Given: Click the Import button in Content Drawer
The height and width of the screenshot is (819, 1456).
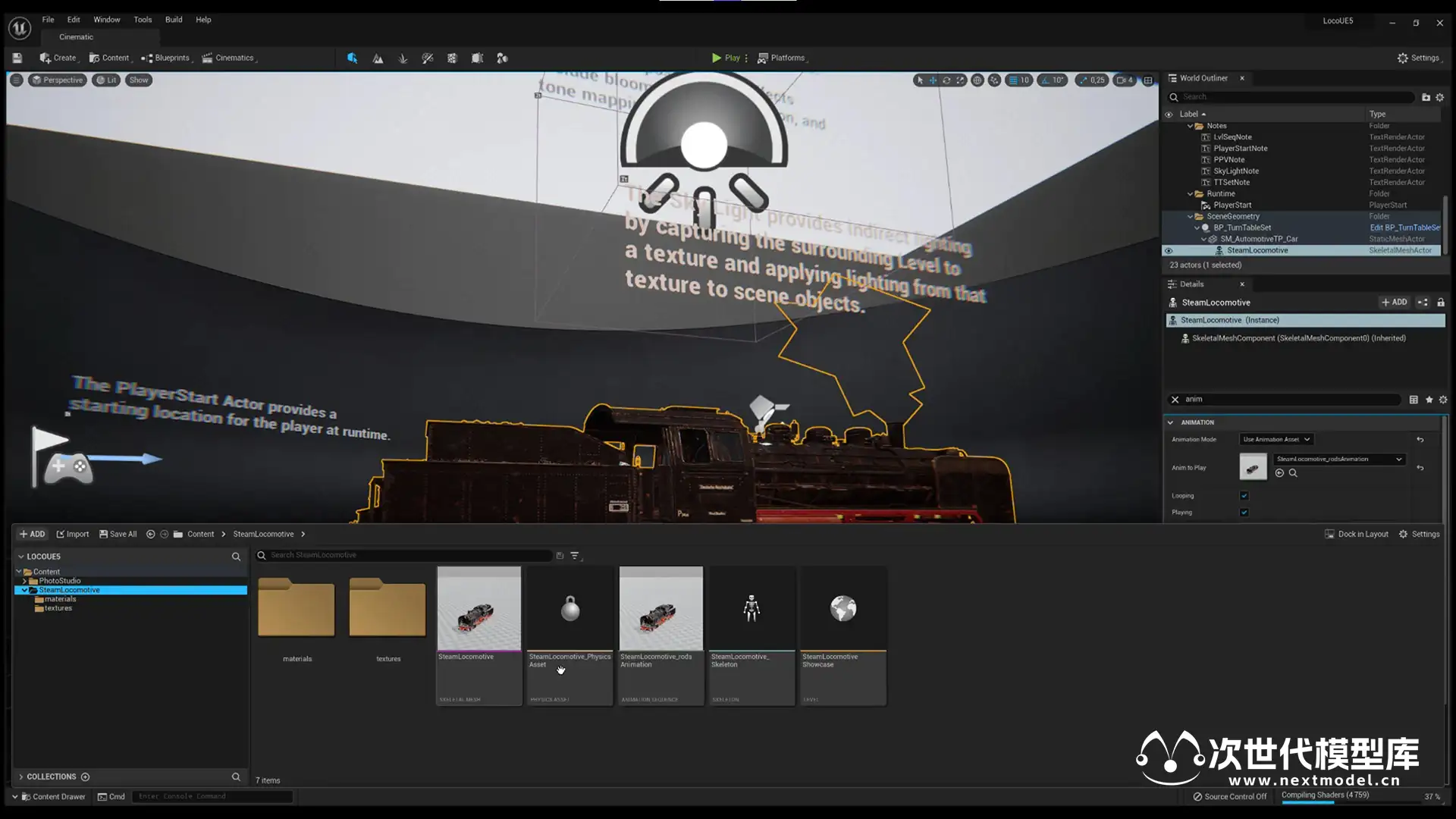Looking at the screenshot, I should 73,535.
